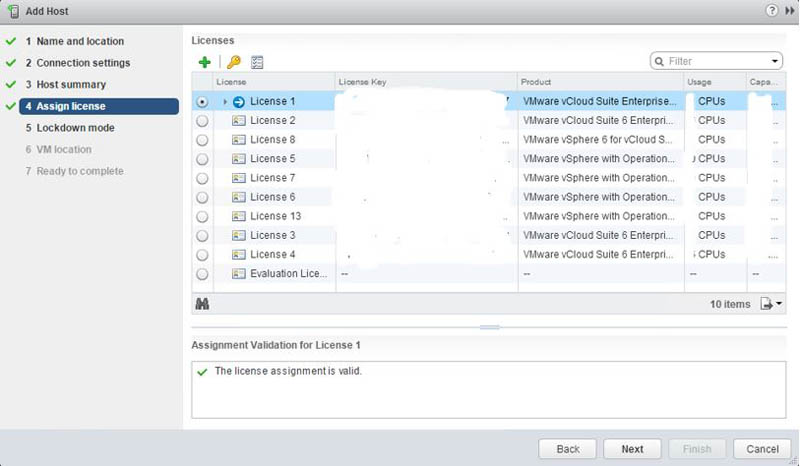Image resolution: width=800 pixels, height=466 pixels.
Task: Click step 6 VM location
Action: point(59,150)
